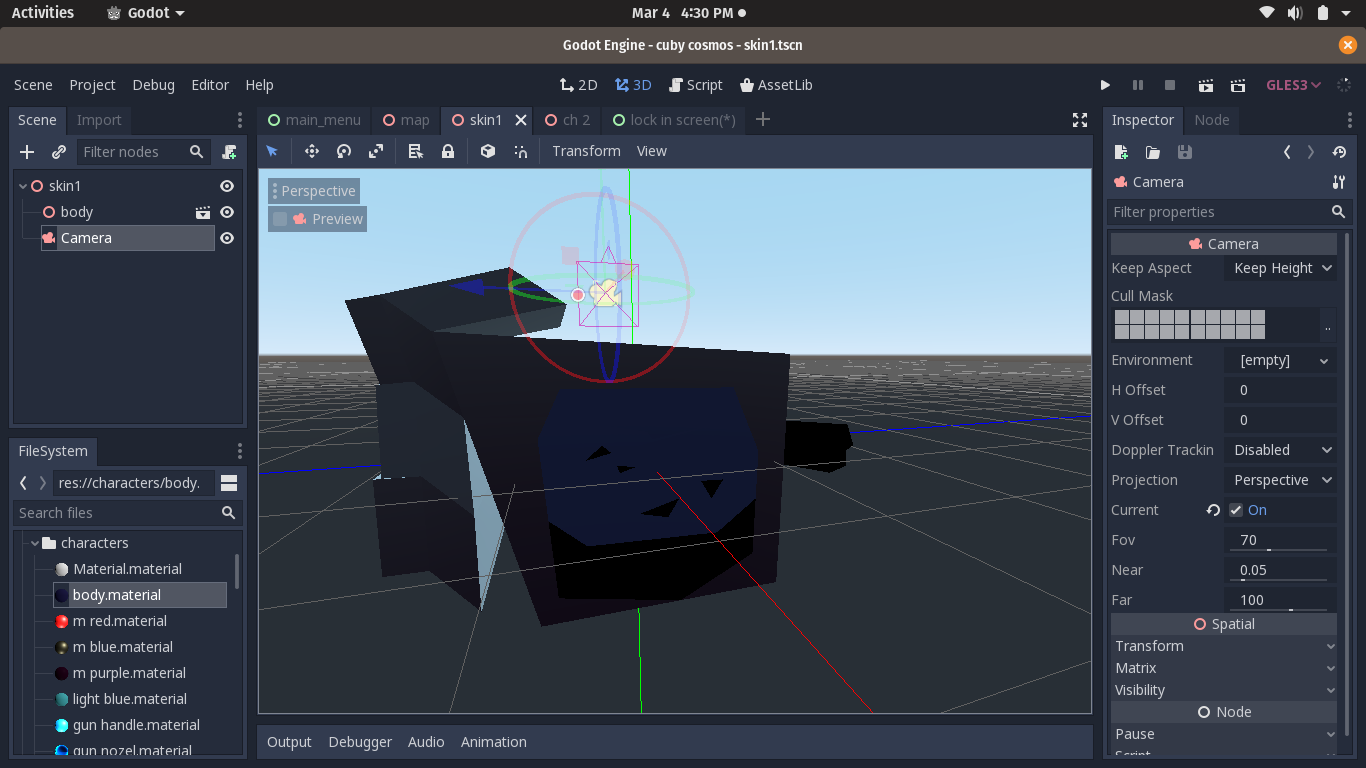Switch to the main_menu scene tab
1366x768 pixels.
click(x=314, y=120)
